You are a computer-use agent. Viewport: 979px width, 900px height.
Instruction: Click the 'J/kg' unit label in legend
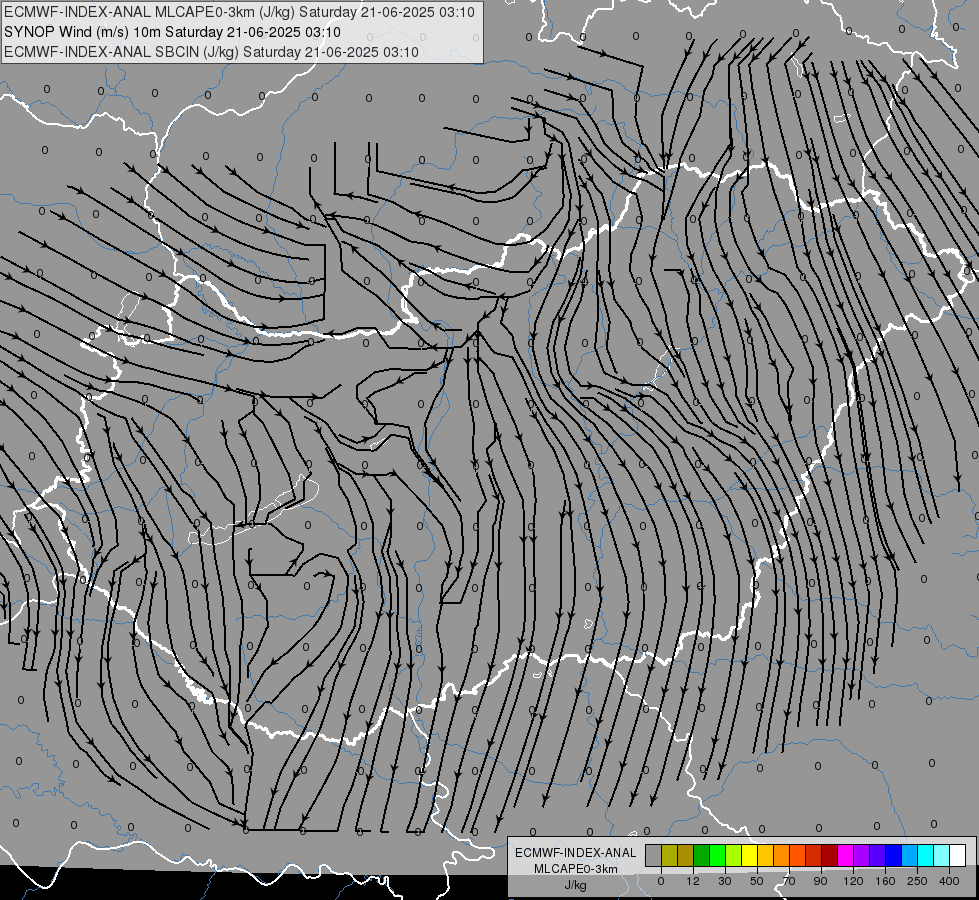(575, 885)
